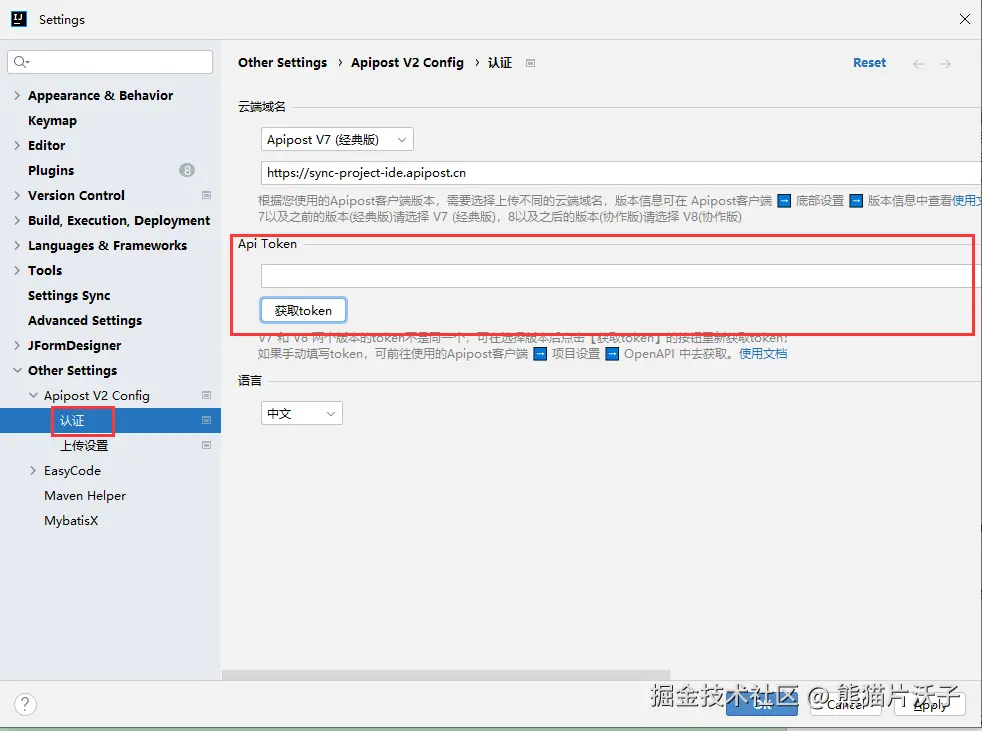Collapse the Apipost V2 Config node
Image resolution: width=982 pixels, height=731 pixels.
point(33,396)
